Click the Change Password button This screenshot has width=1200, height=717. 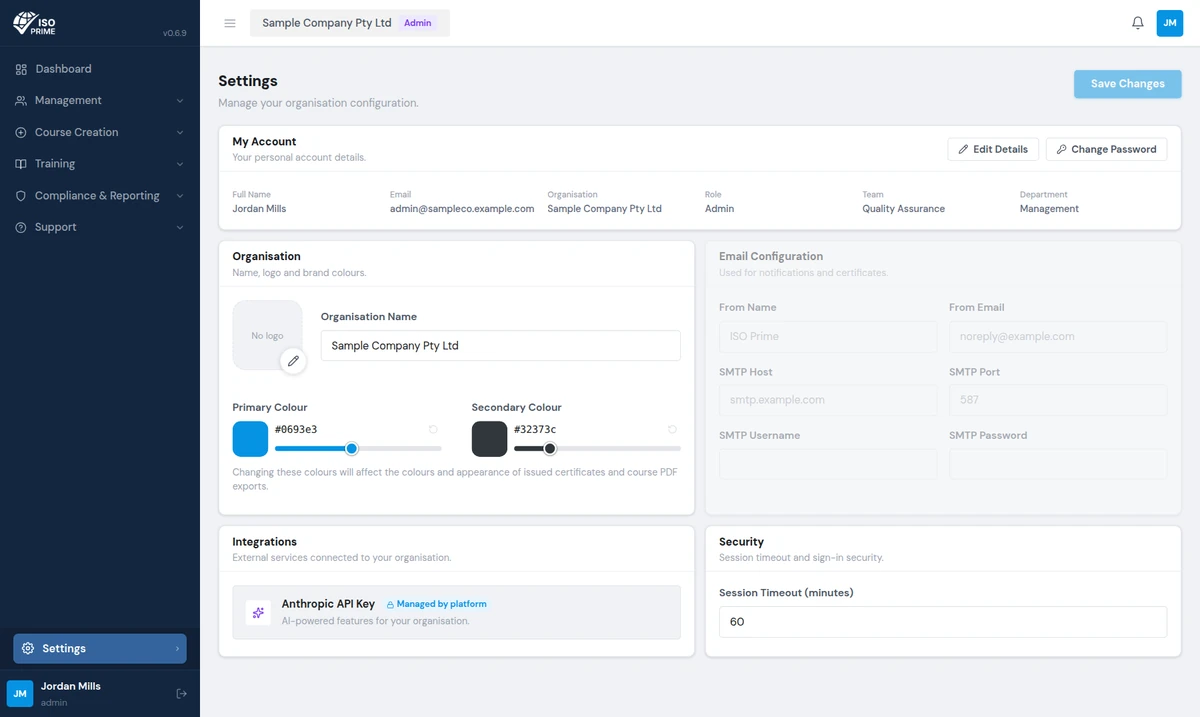(x=1106, y=149)
